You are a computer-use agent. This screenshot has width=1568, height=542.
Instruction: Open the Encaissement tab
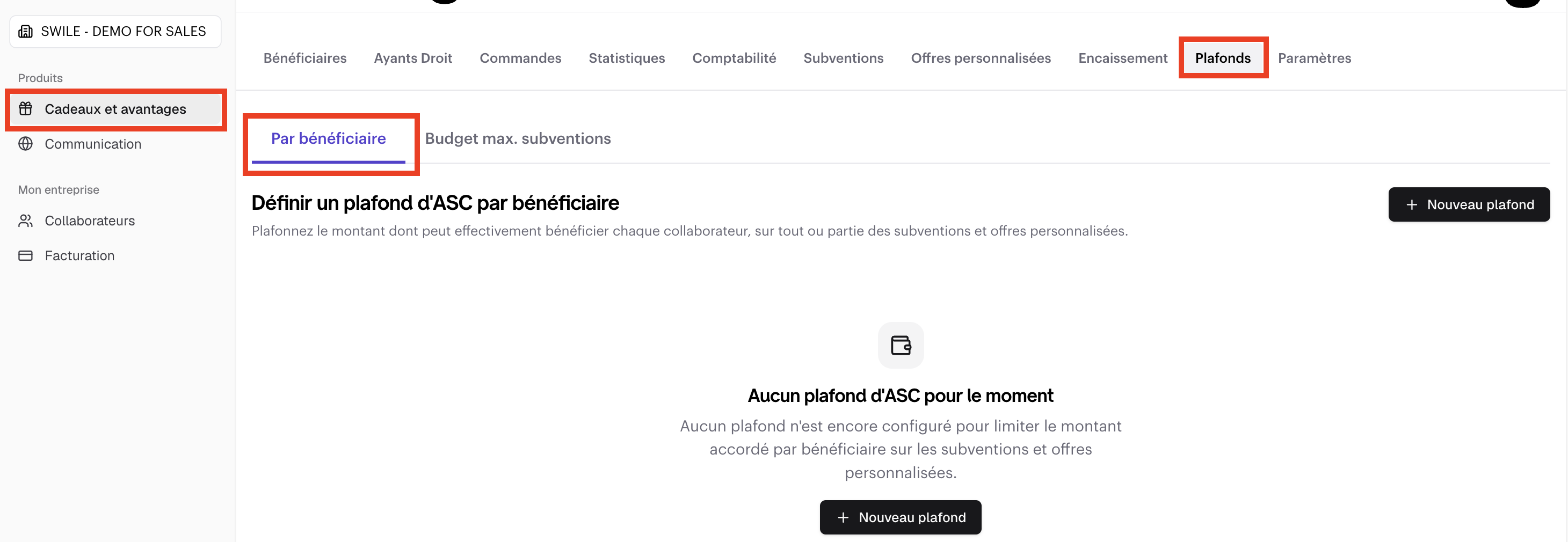click(1123, 58)
